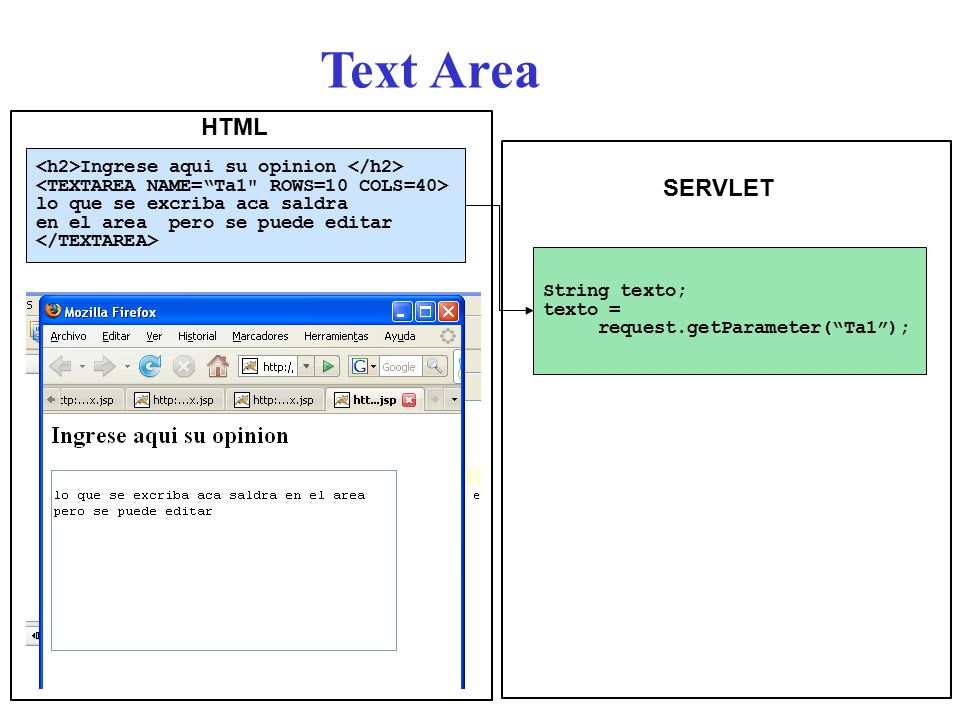Click the 'String texto;' code line

(x=614, y=290)
